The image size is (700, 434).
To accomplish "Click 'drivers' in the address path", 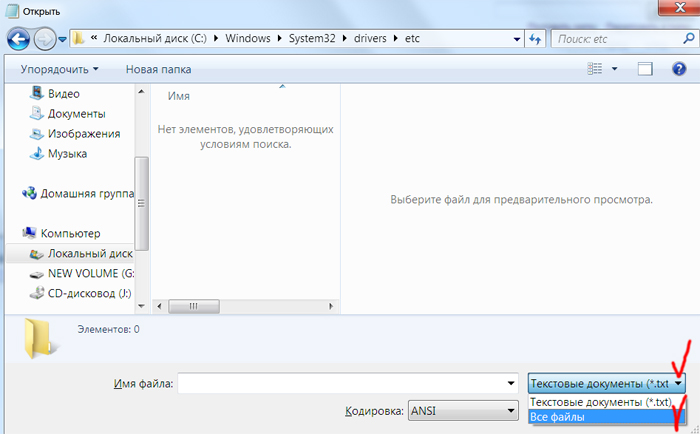I will (x=370, y=38).
